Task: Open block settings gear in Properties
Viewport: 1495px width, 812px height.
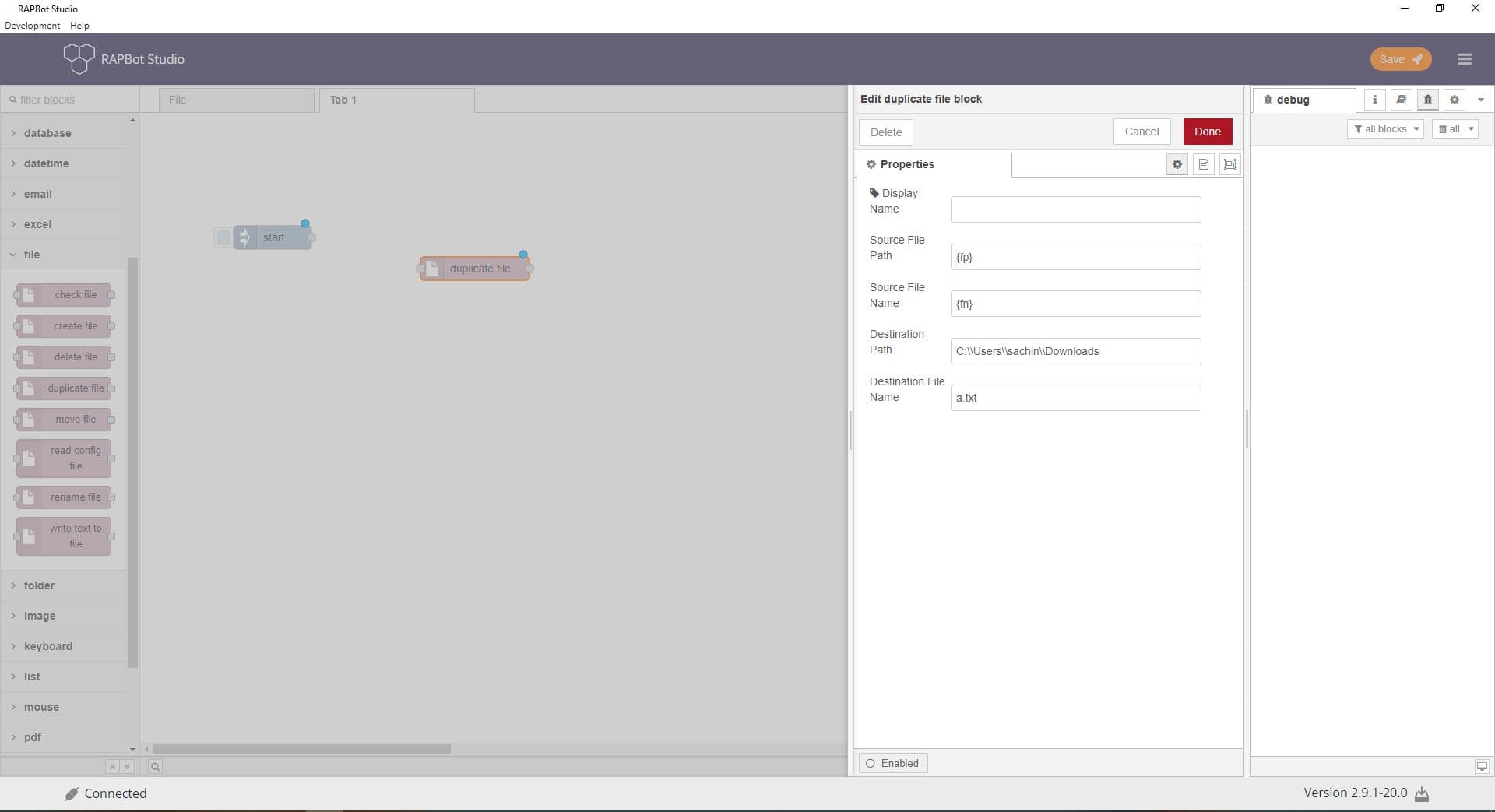Action: tap(1177, 164)
